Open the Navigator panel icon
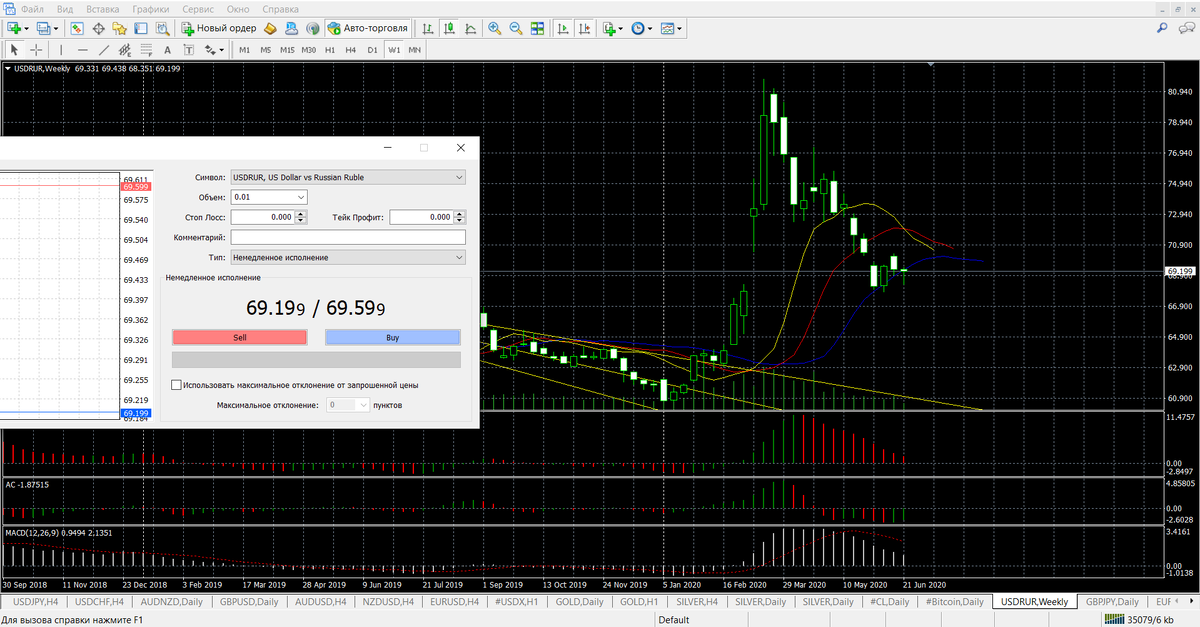This screenshot has height=627, width=1200. (120, 28)
